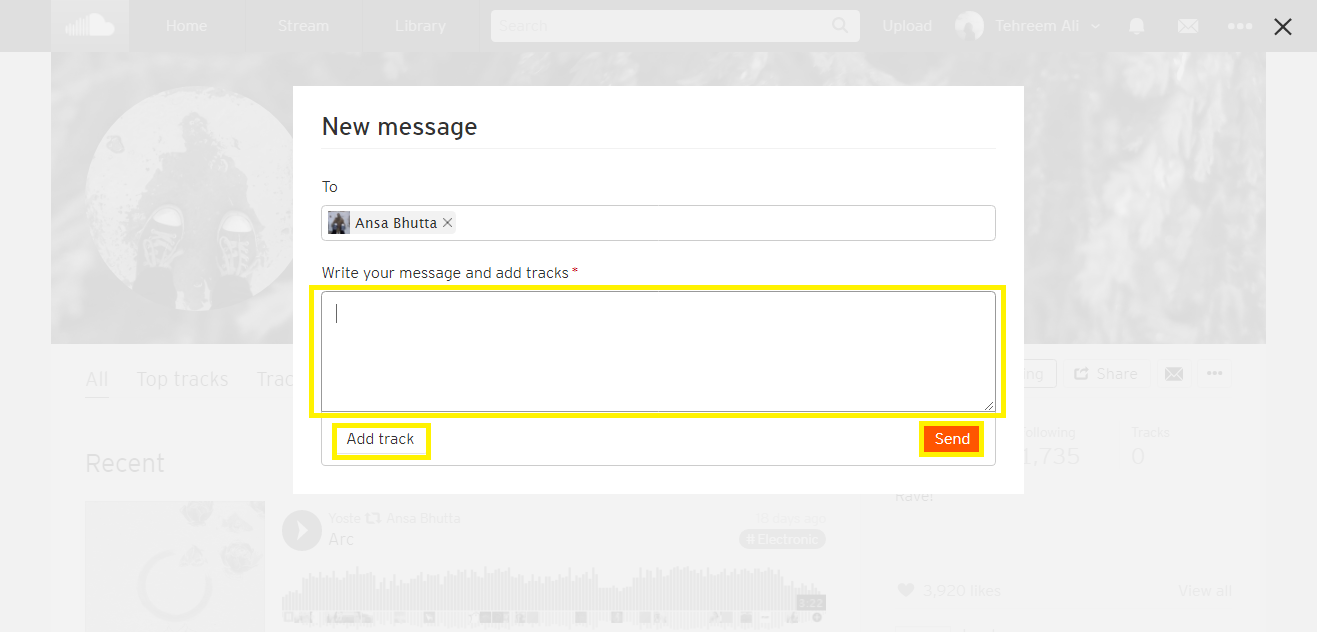Close the New message dialog with X

(1283, 27)
